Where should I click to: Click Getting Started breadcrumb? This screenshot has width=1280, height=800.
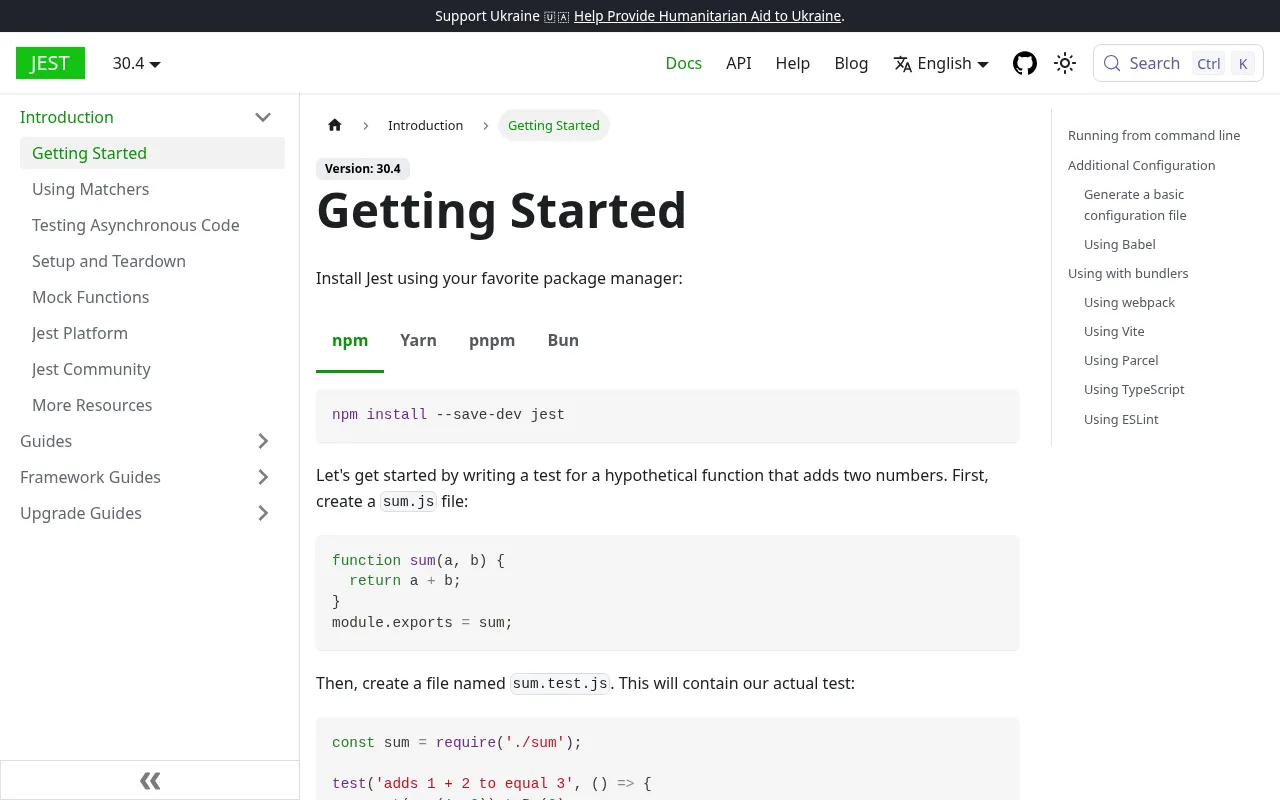(554, 125)
